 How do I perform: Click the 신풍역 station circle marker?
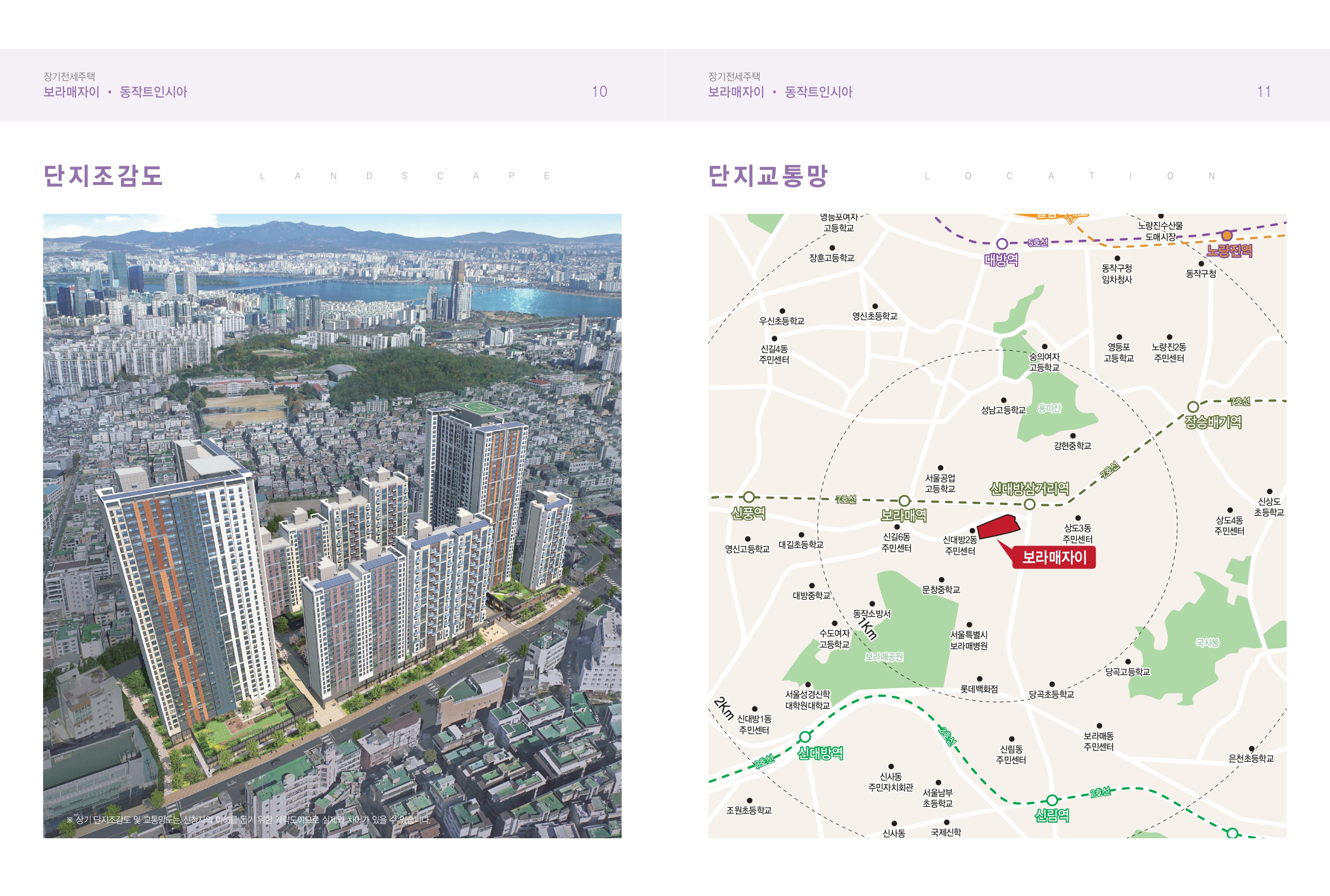(x=748, y=497)
